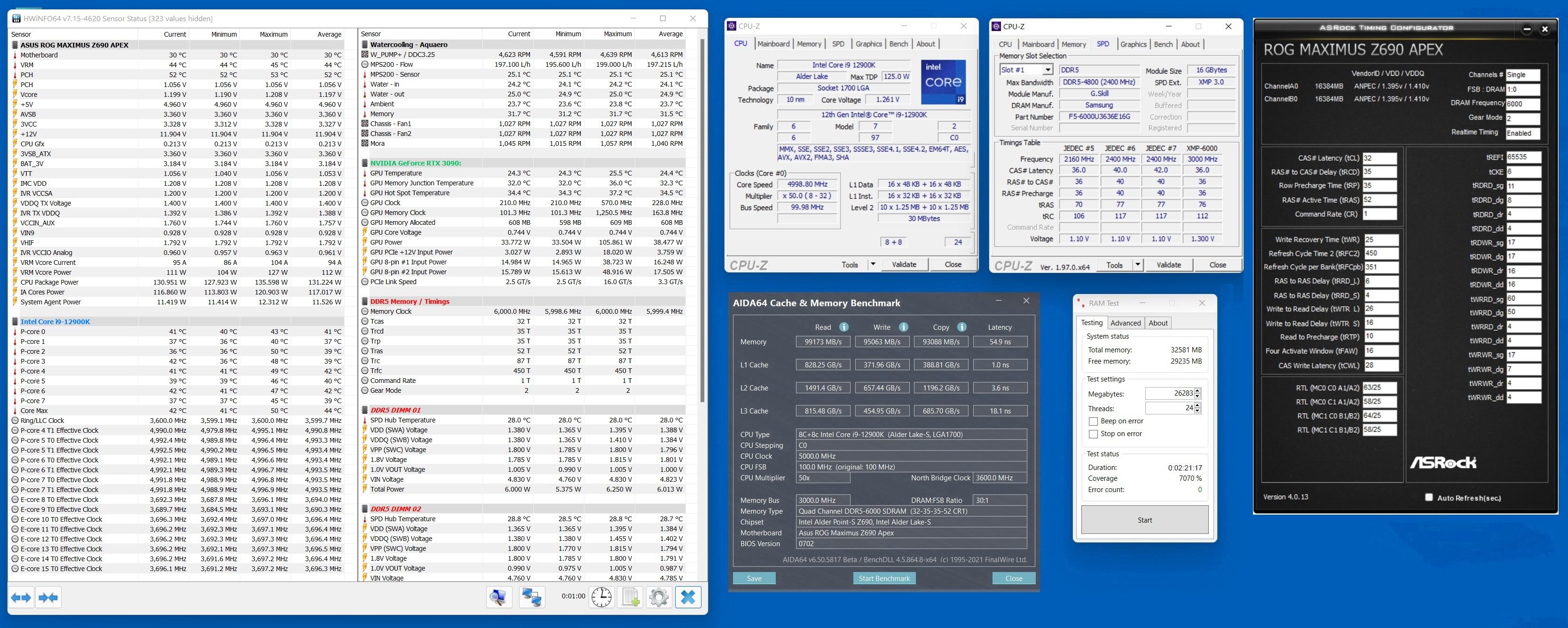Click the CPU icon beside Intel Core i9-12900K header
This screenshot has height=628, width=1568.
15,322
